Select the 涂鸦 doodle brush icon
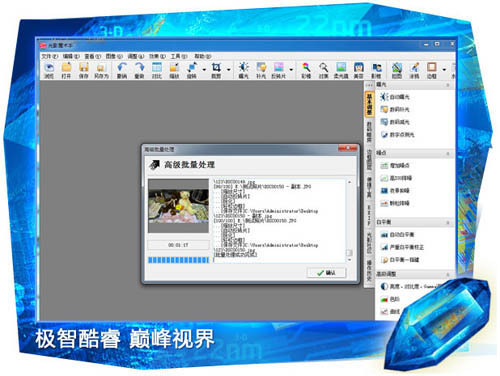The image size is (500, 376). pos(414,70)
